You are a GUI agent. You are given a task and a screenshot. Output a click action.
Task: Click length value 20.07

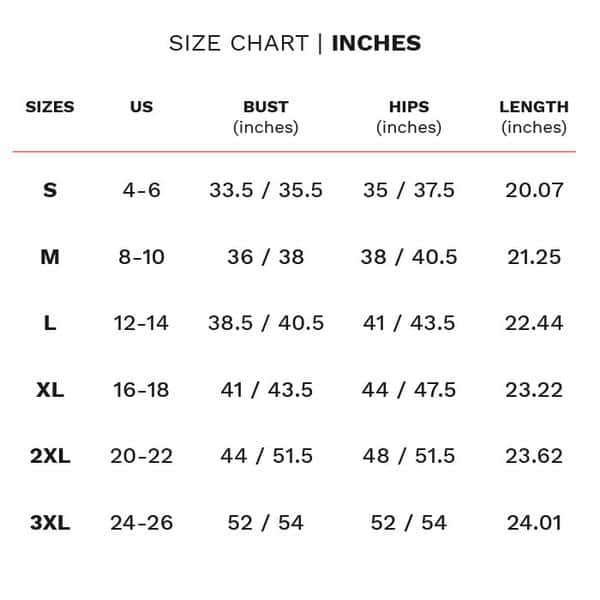(x=534, y=190)
